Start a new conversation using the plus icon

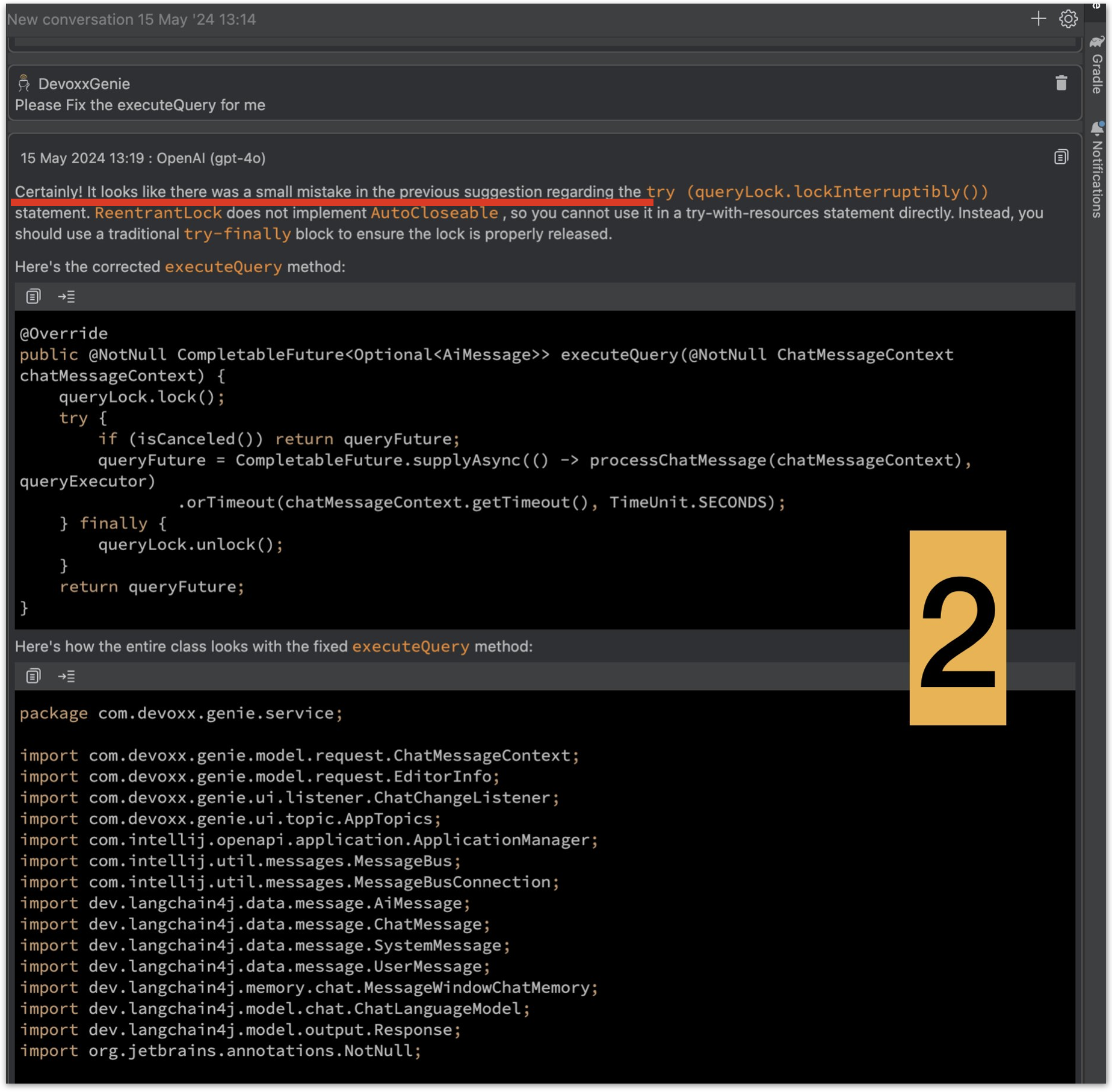coord(1038,19)
